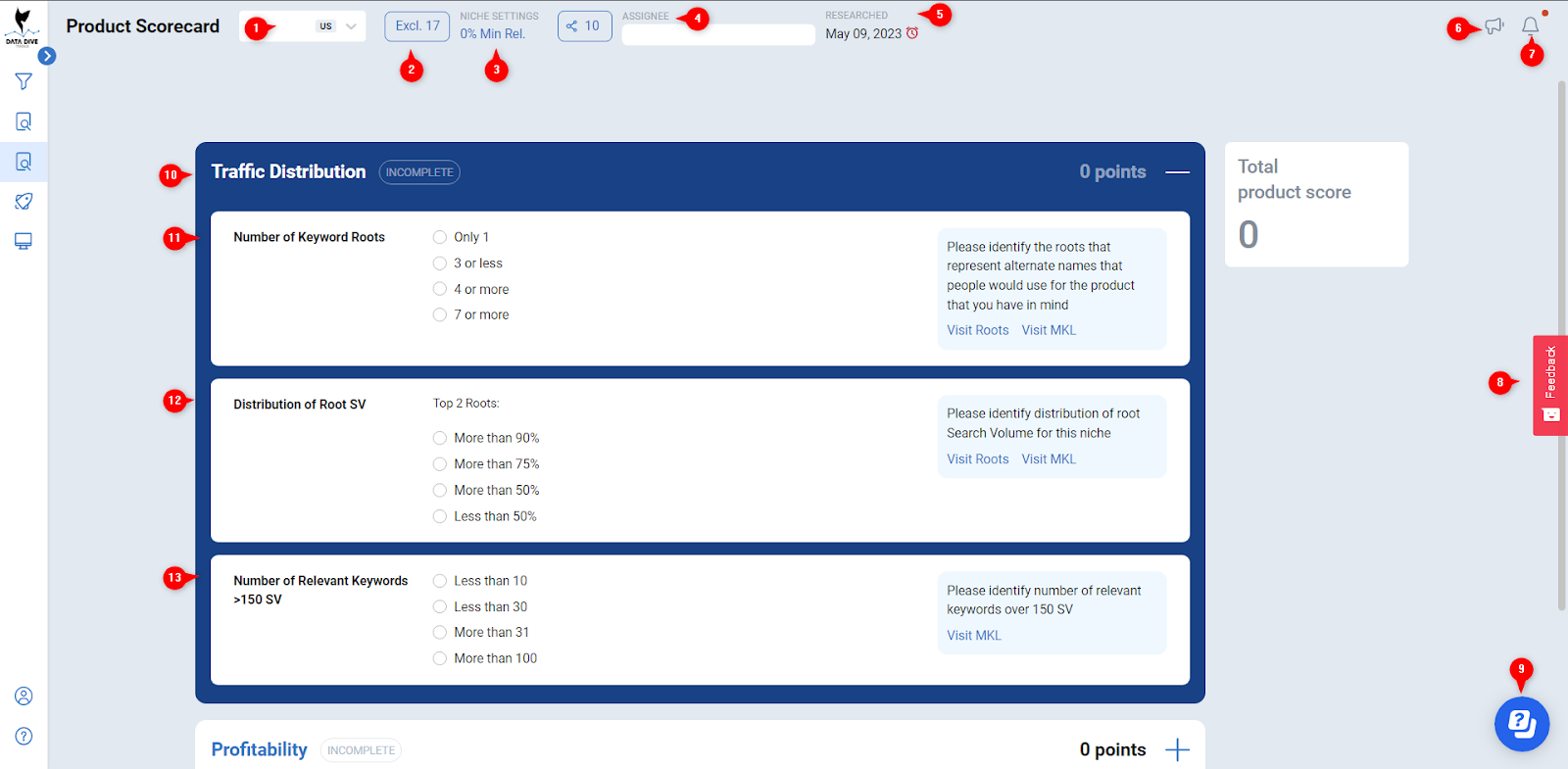Click the Assignee input field
1568x769 pixels.
[x=718, y=34]
